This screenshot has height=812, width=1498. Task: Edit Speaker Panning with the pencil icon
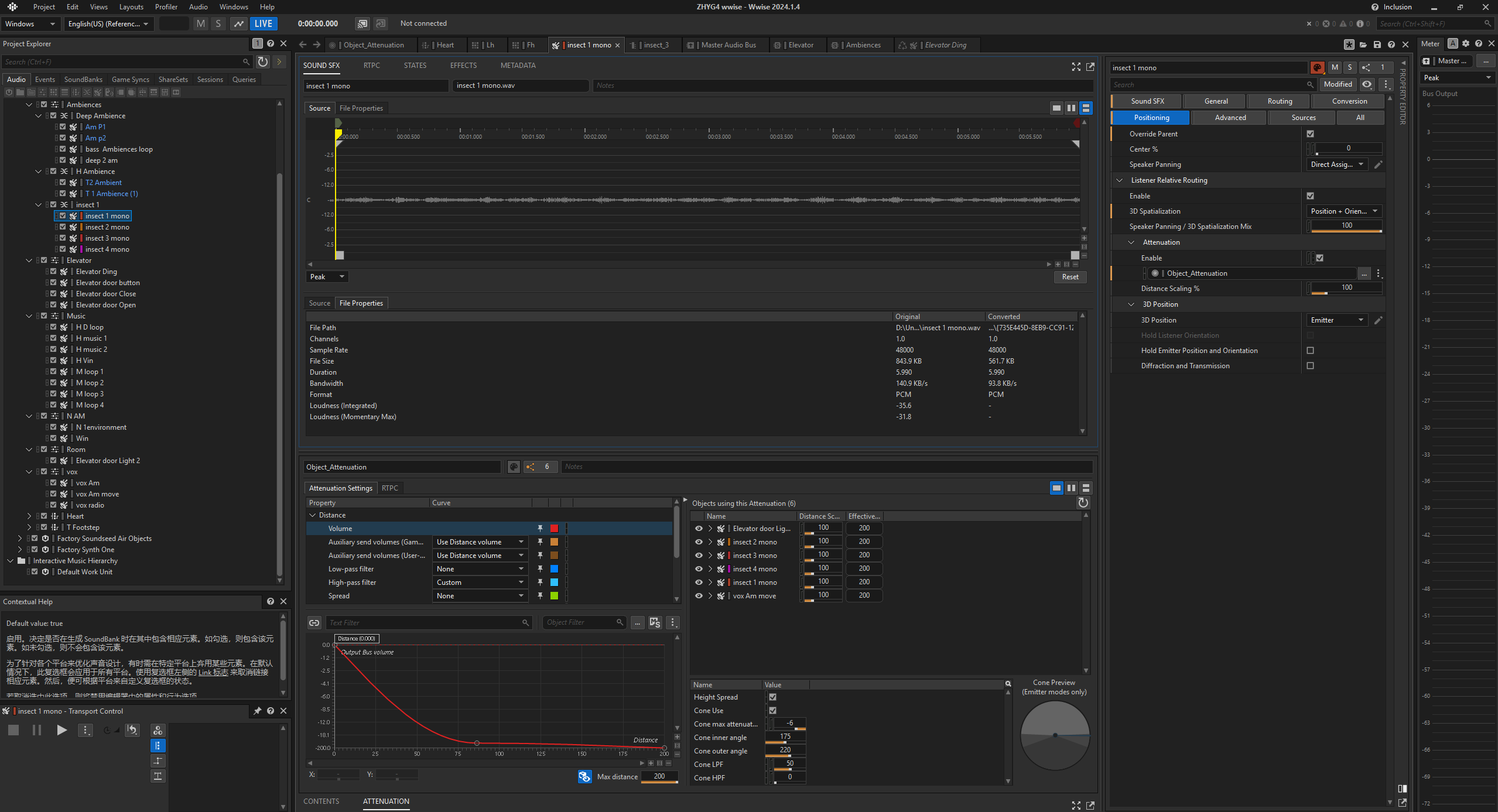1378,165
